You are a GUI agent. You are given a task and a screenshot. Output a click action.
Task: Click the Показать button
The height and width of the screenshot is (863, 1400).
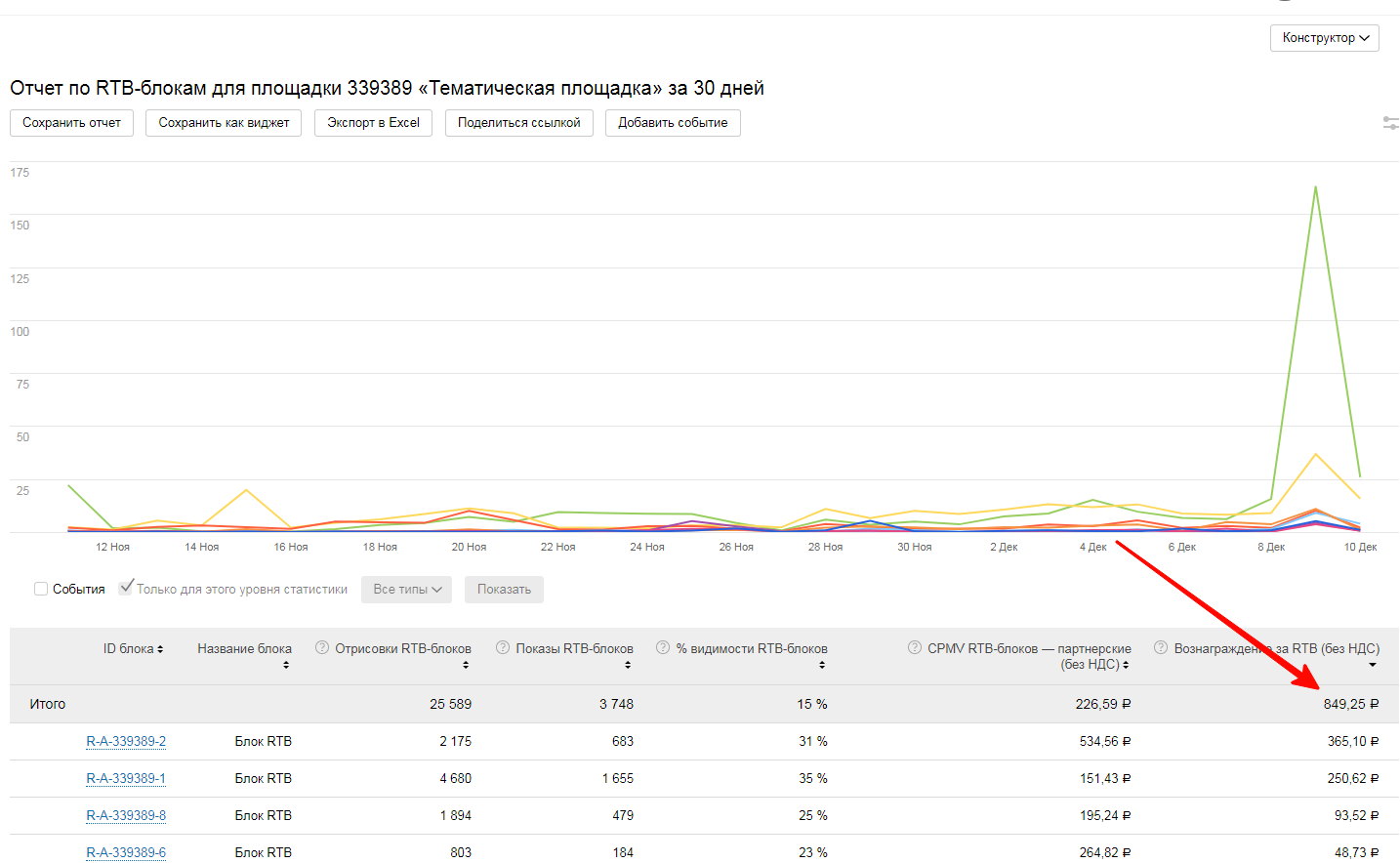(504, 590)
